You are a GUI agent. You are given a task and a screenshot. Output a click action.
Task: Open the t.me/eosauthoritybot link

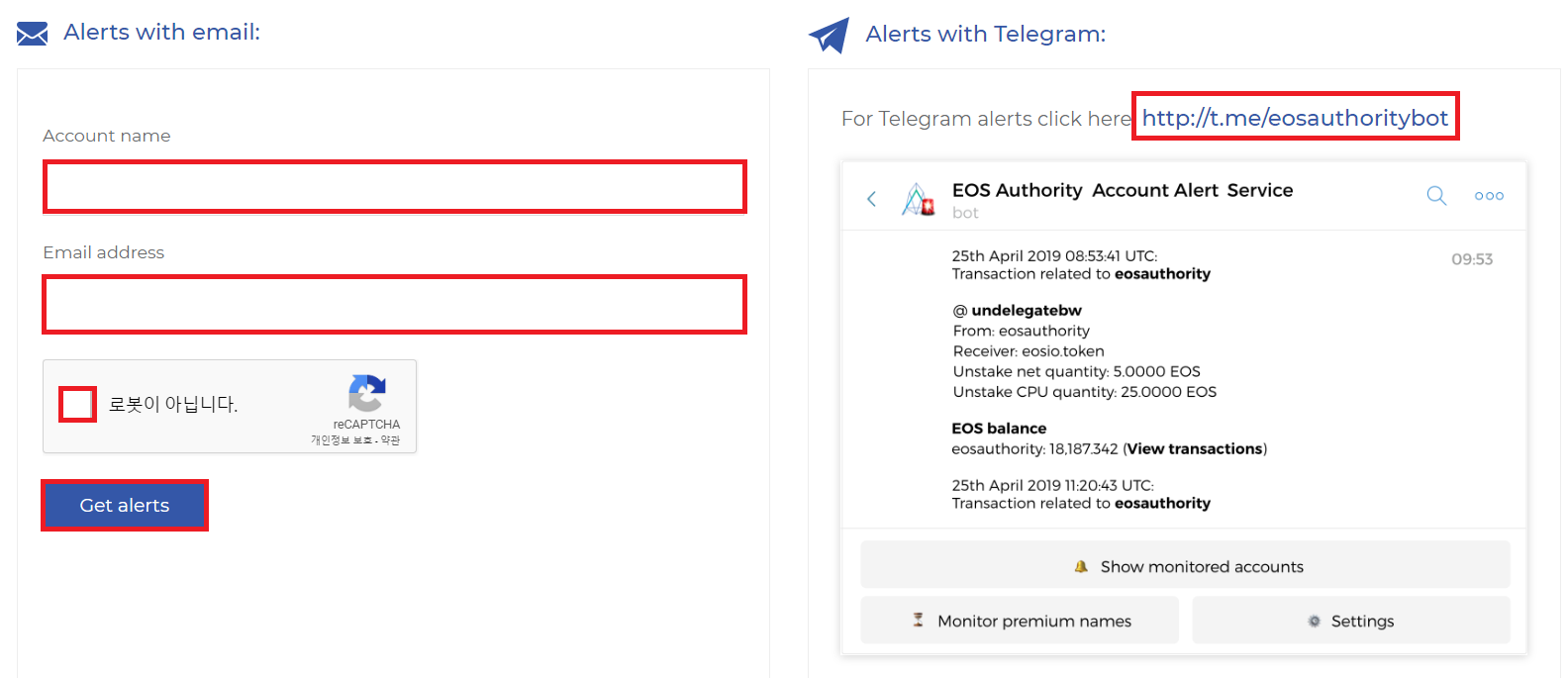pos(1295,118)
